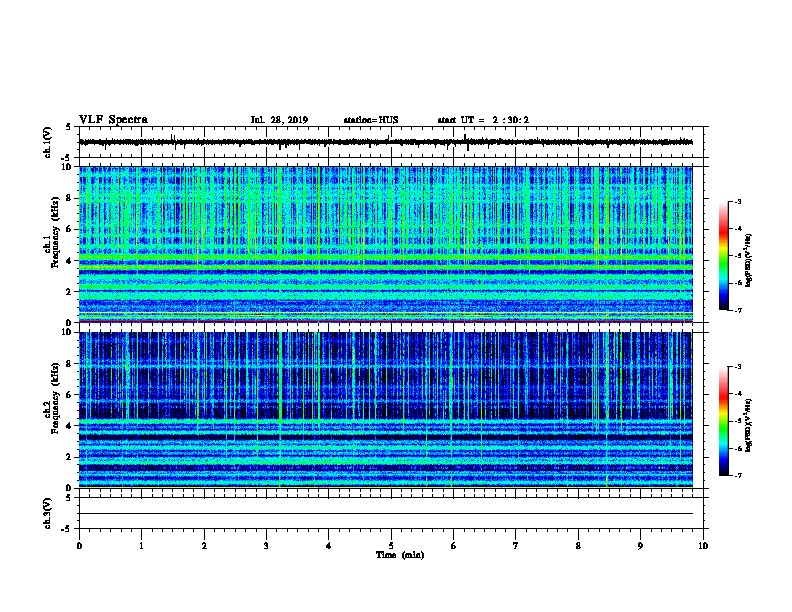
Task: Click time axis tick label "0"
Action: pos(79,546)
